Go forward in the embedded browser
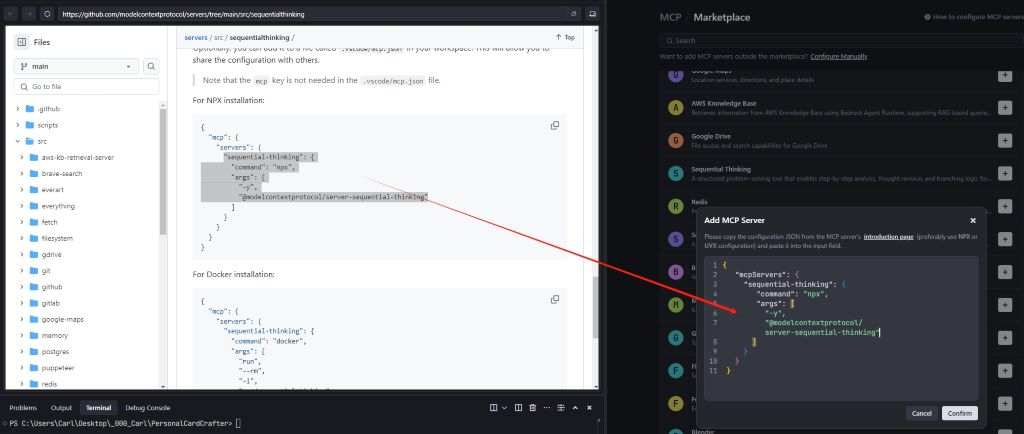This screenshot has width=1024, height=434. point(29,14)
